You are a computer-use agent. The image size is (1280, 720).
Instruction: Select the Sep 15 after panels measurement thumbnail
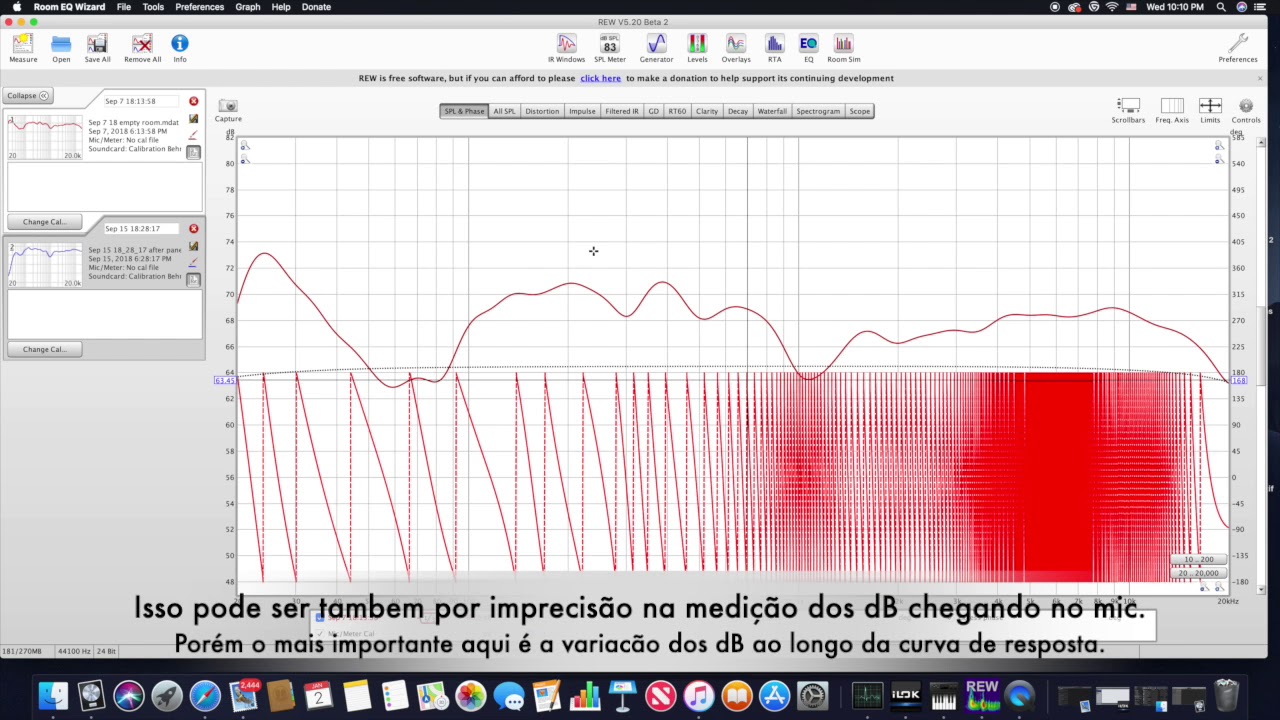[x=45, y=265]
